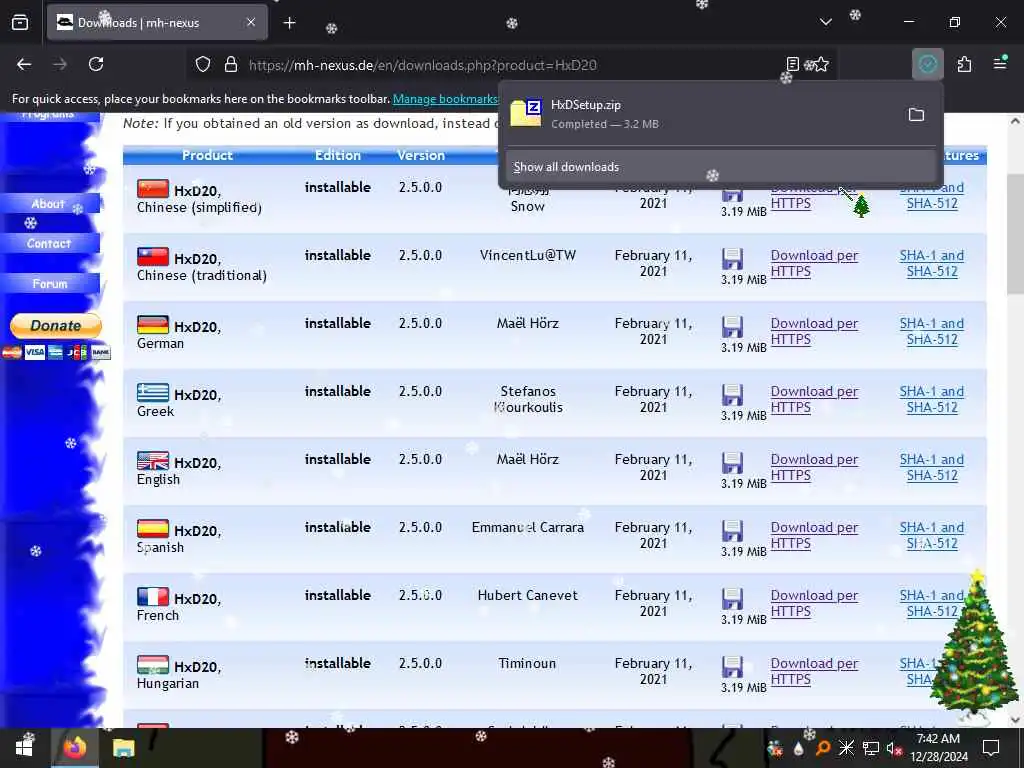The height and width of the screenshot is (768, 1024).
Task: Click the Hungarian flag icon
Action: [153, 664]
